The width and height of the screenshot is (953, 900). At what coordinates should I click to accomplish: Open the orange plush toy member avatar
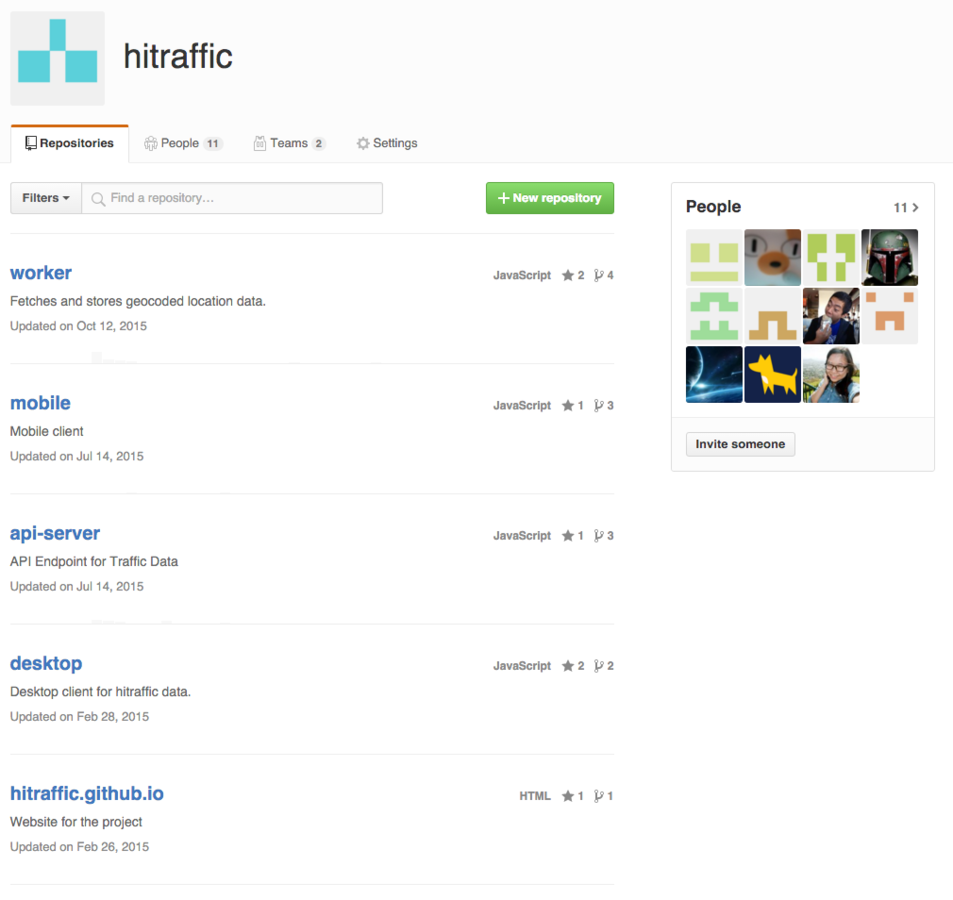772,257
